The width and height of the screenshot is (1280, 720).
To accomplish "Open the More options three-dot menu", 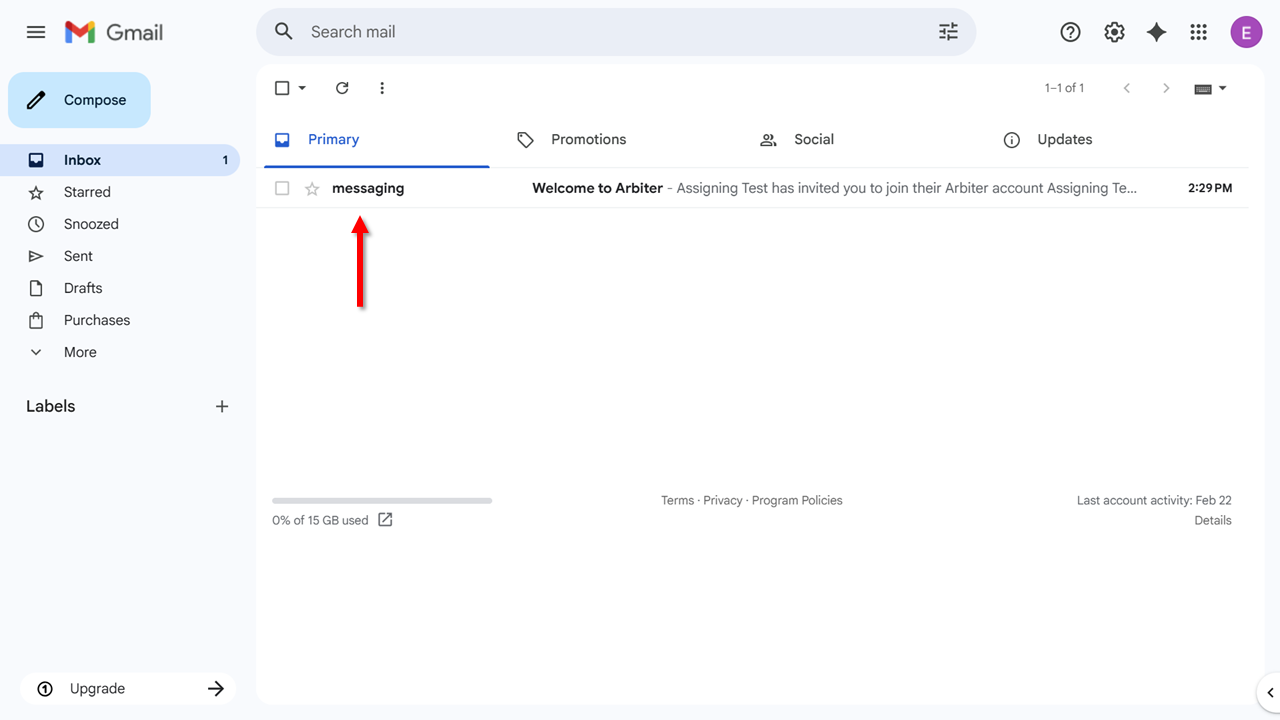I will click(382, 88).
